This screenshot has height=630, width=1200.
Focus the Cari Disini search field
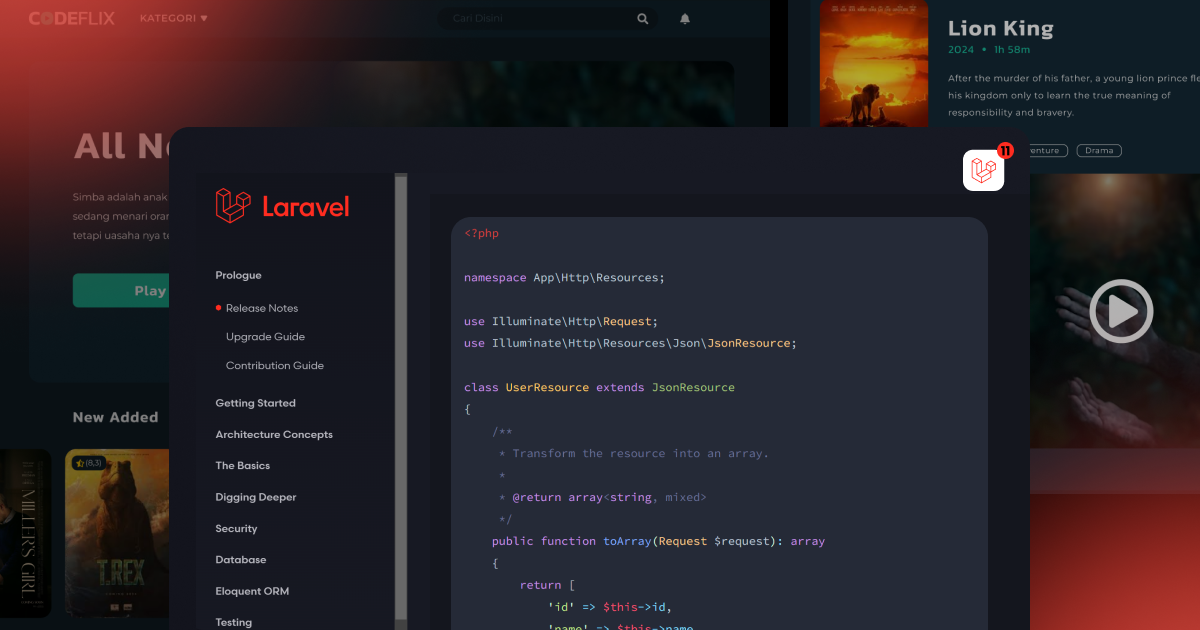click(x=547, y=18)
